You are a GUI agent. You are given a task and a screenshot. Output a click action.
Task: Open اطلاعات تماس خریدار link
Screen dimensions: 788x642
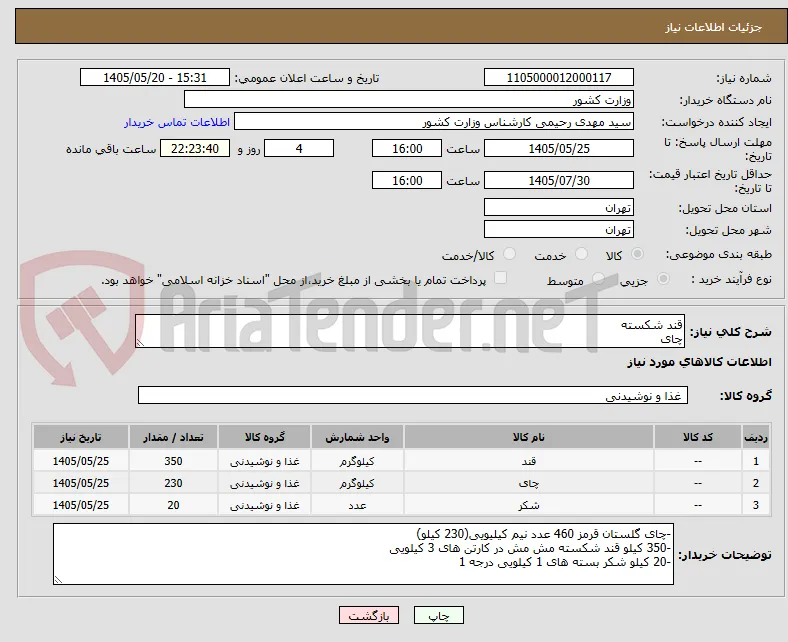click(177, 122)
